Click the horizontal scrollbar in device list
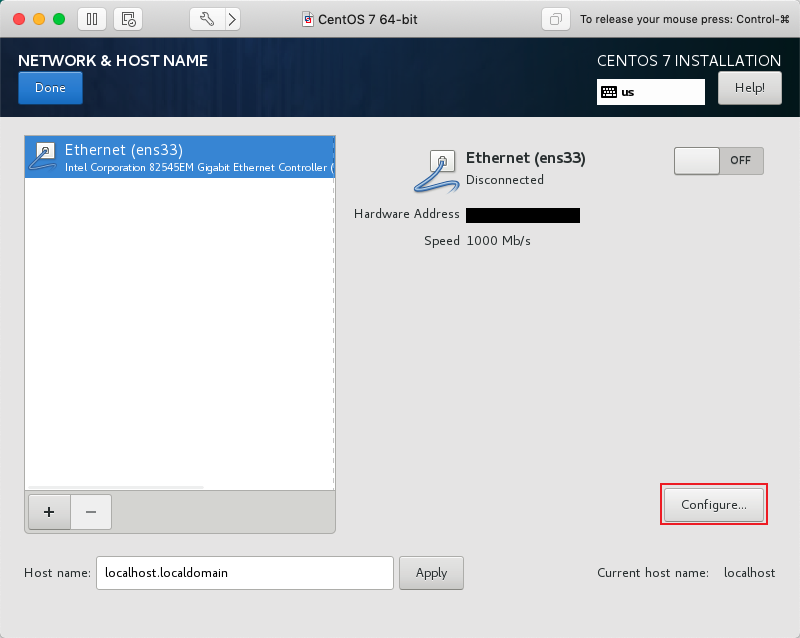 116,487
